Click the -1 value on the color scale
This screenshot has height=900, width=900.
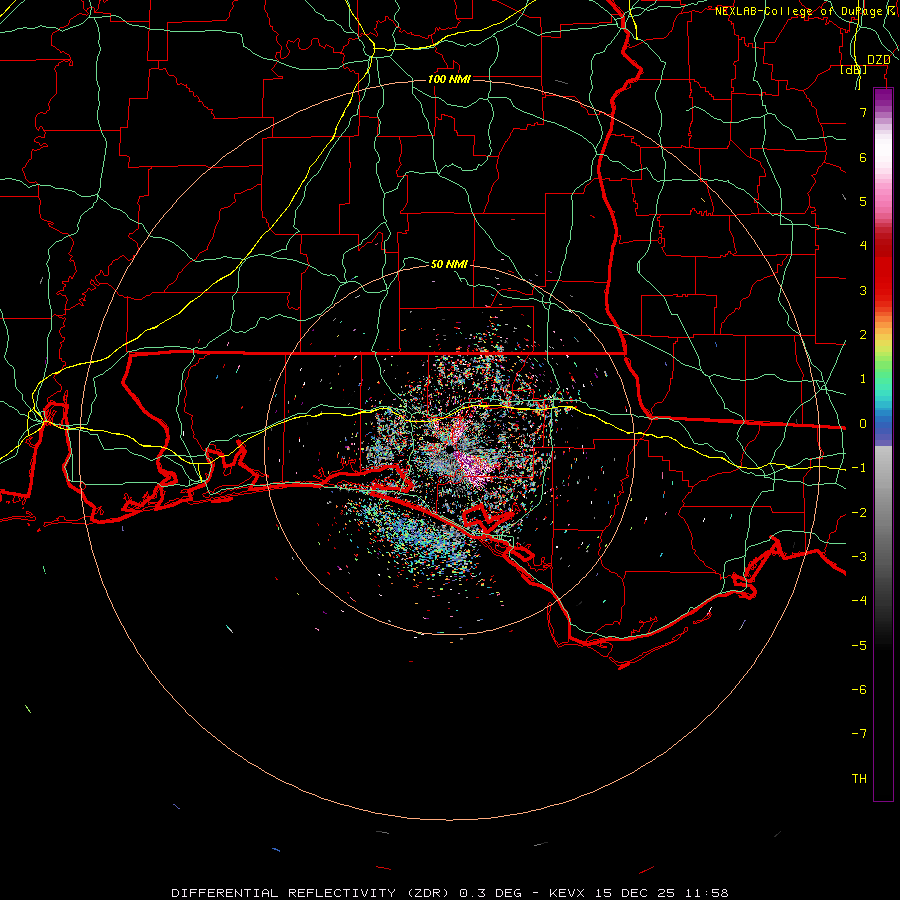(x=859, y=468)
